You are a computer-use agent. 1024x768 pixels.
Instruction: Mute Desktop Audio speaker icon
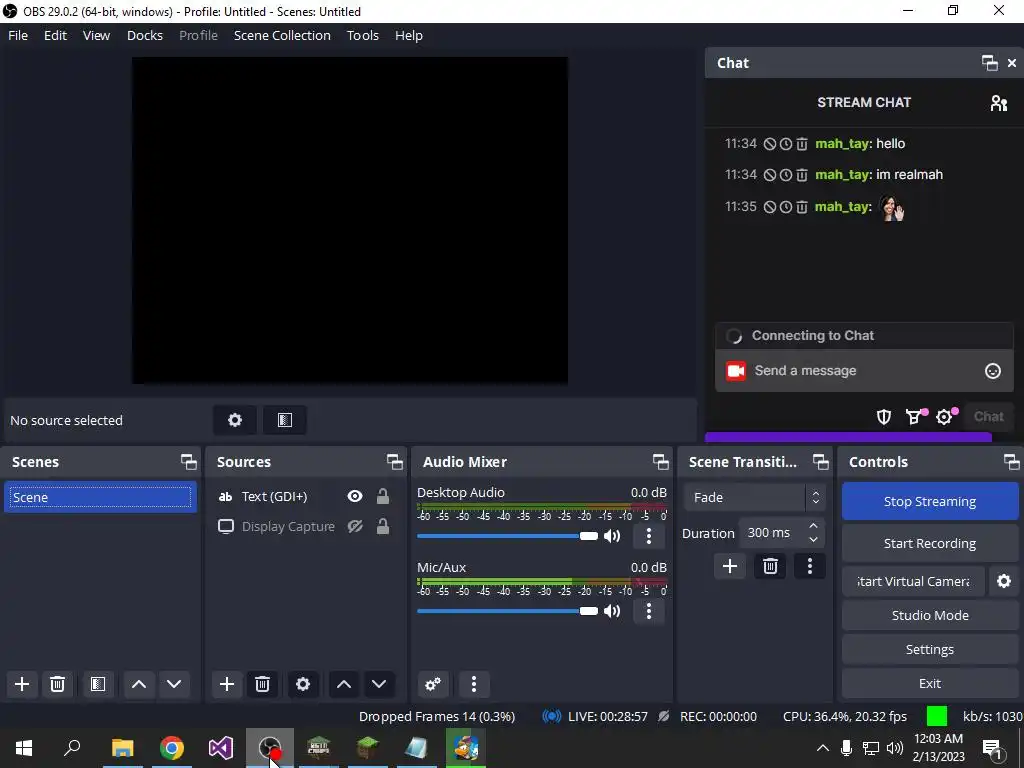[x=612, y=536]
